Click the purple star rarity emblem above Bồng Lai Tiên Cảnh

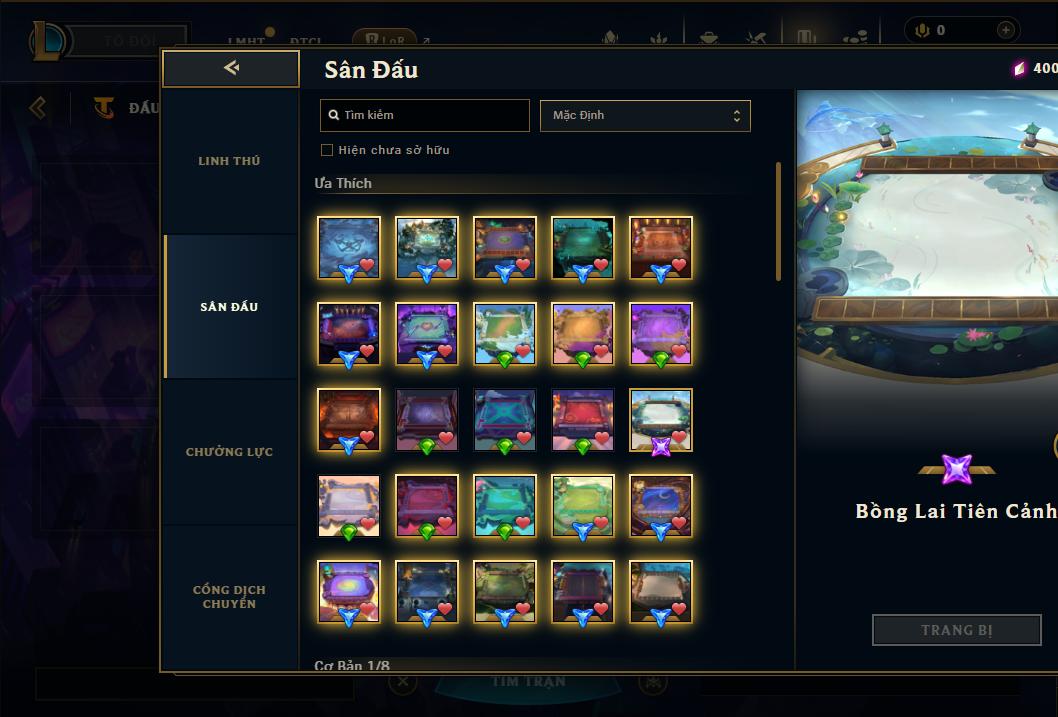click(956, 469)
